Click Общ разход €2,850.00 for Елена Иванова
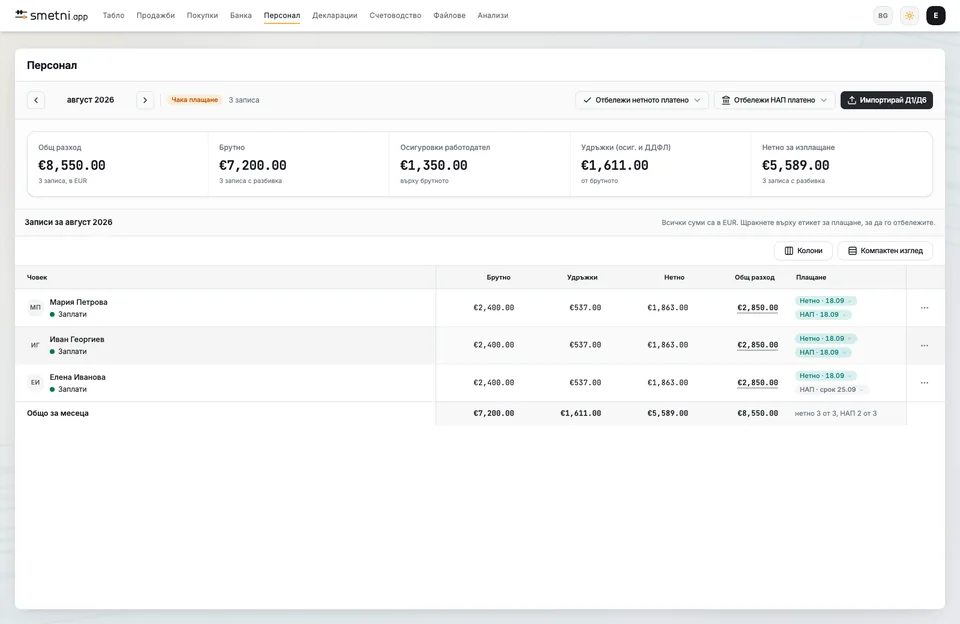 [x=757, y=383]
